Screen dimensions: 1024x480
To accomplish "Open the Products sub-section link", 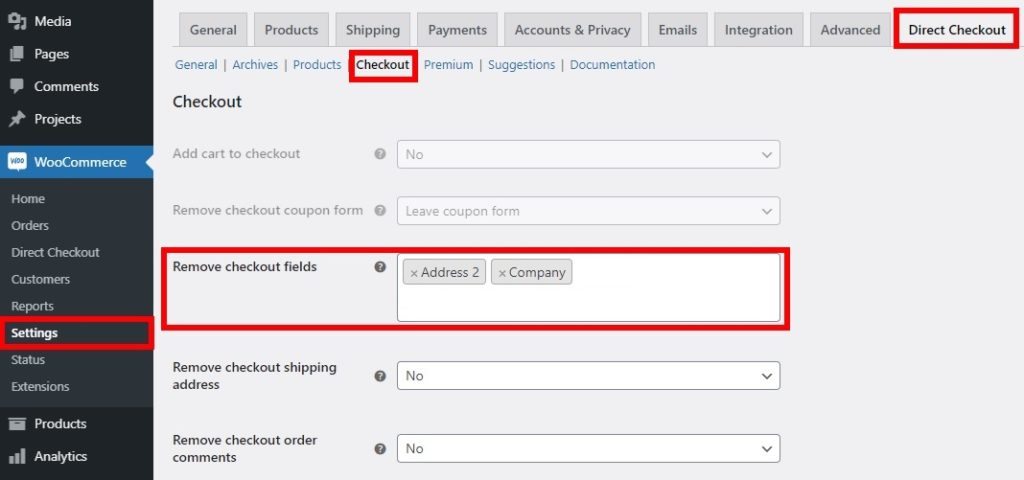I will (317, 65).
